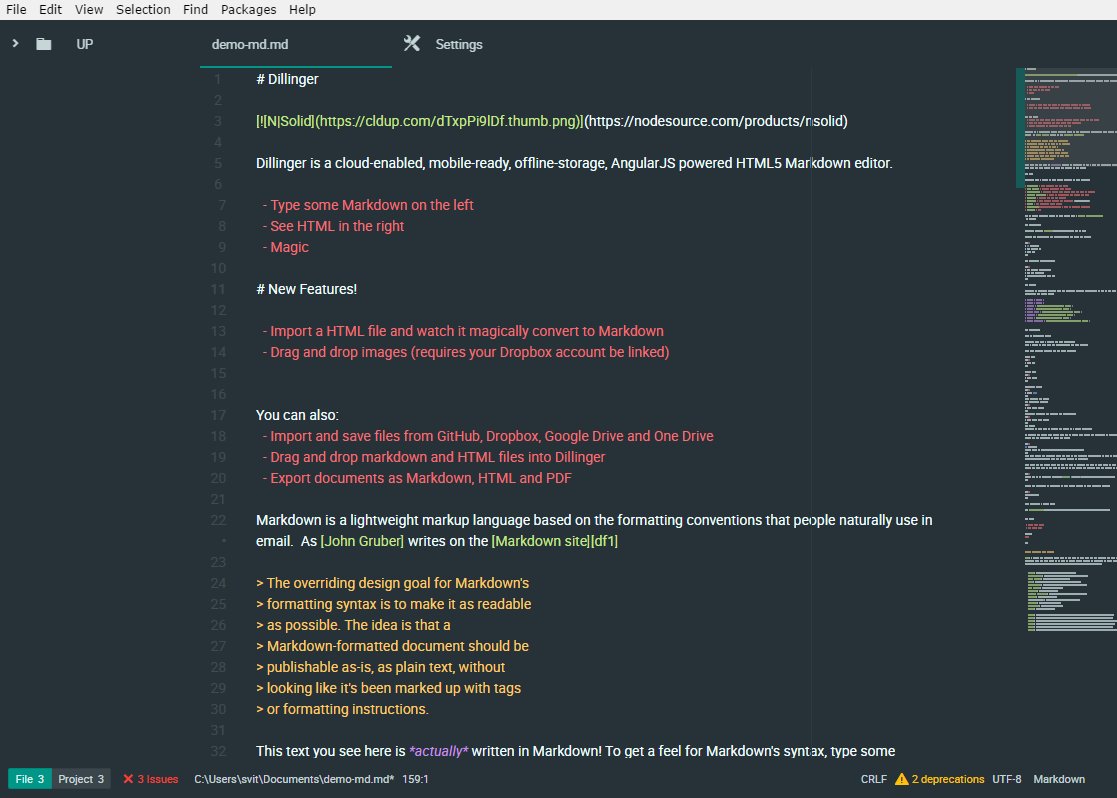Click the 'The overriding design goal' quote line

pyautogui.click(x=393, y=584)
